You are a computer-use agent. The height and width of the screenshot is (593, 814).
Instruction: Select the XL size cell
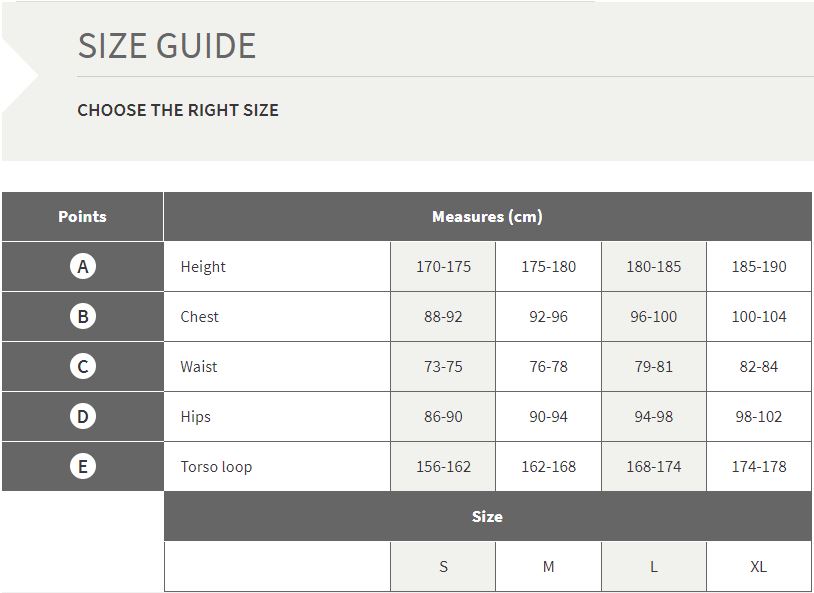tap(758, 567)
